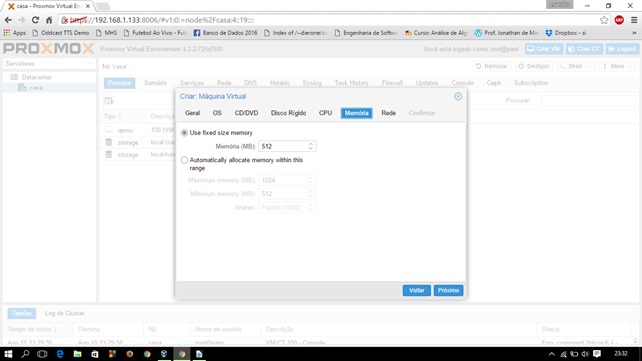Open the Chrome menu icon
642x361 pixels.
(634, 20)
